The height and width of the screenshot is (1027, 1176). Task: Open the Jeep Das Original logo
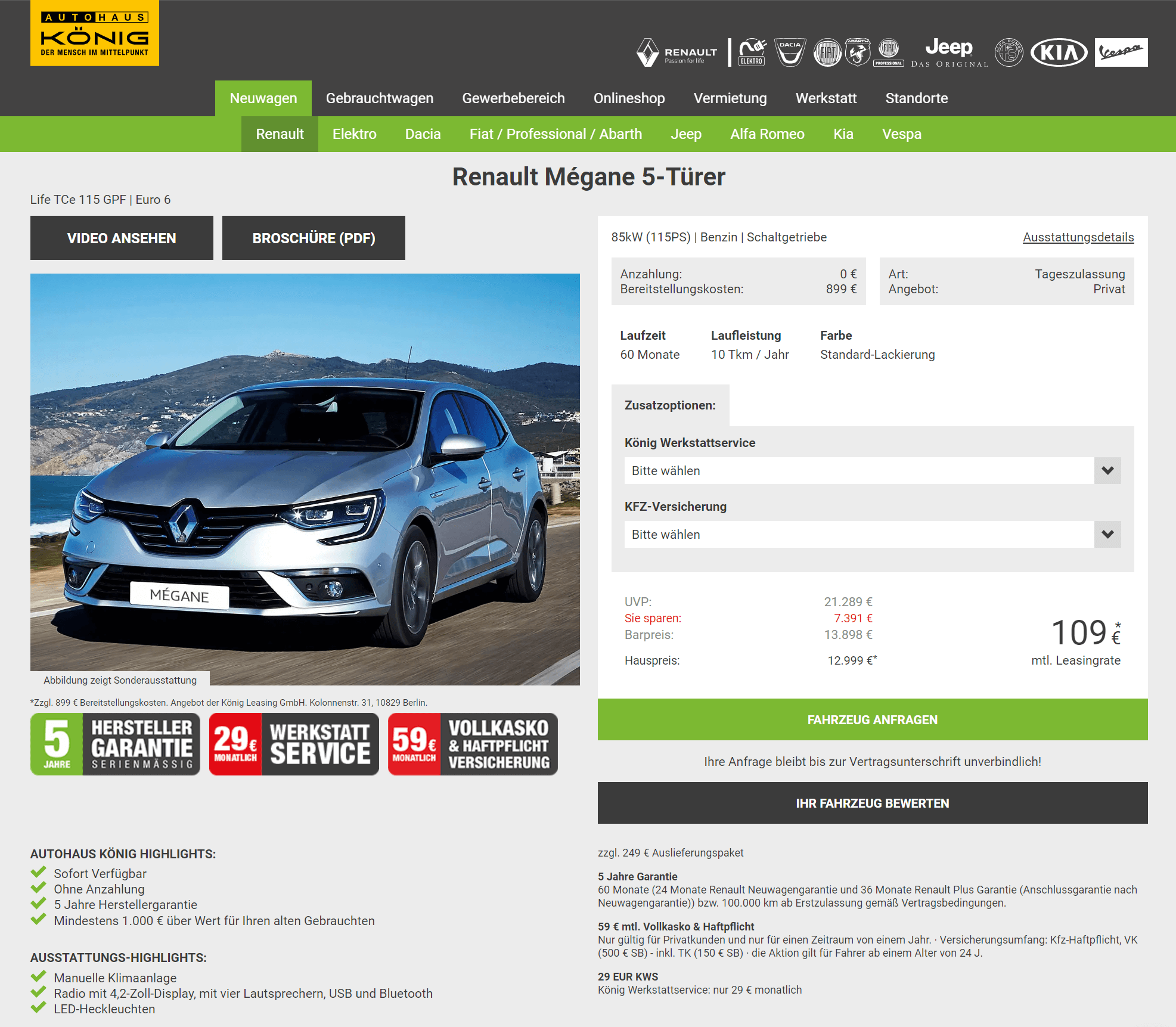(x=950, y=52)
